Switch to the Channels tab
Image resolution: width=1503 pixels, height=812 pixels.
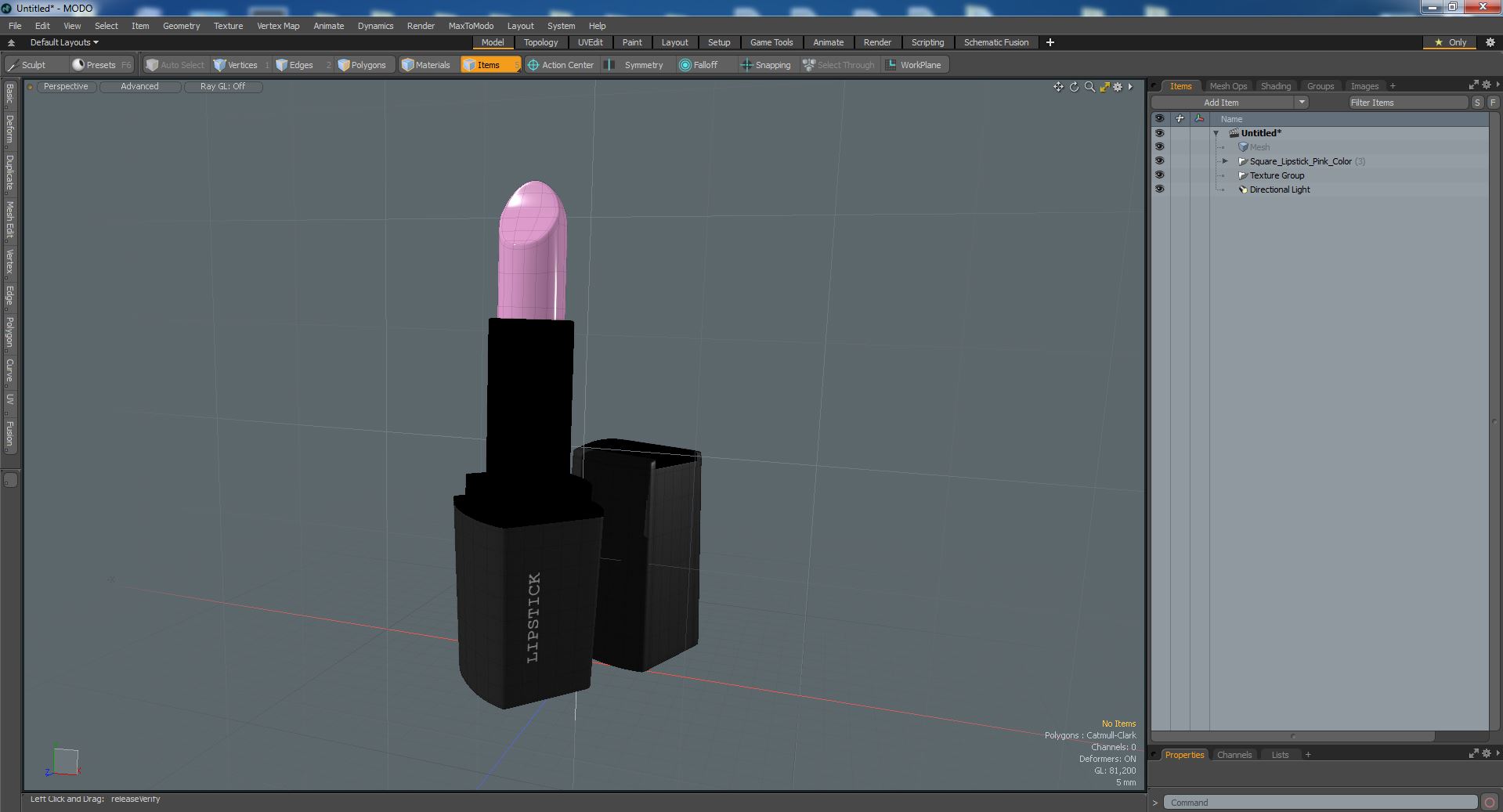coord(1234,755)
